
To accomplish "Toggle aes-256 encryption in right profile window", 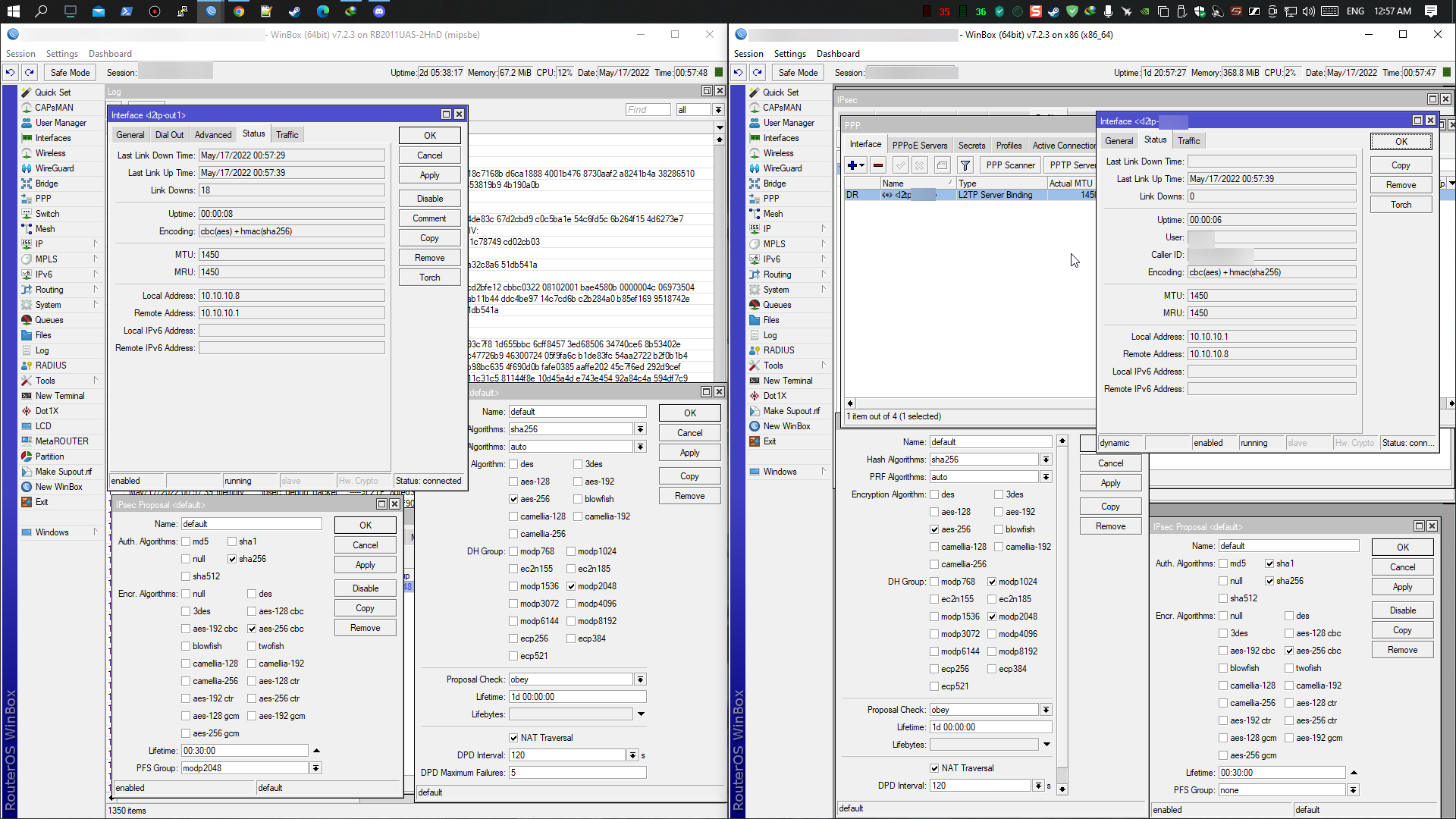I will coord(934,529).
